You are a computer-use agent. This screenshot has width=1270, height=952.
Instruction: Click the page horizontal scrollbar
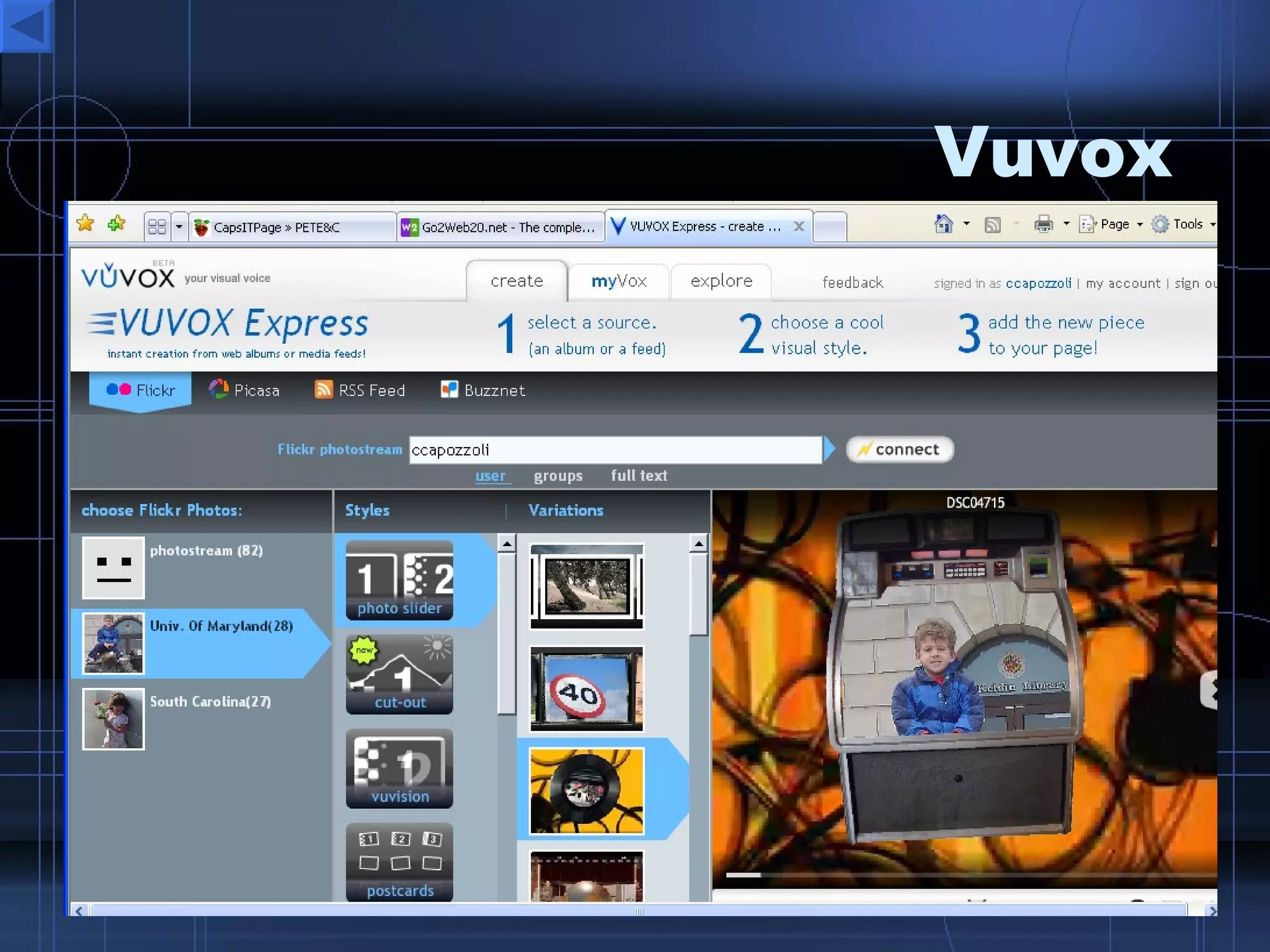tap(639, 910)
